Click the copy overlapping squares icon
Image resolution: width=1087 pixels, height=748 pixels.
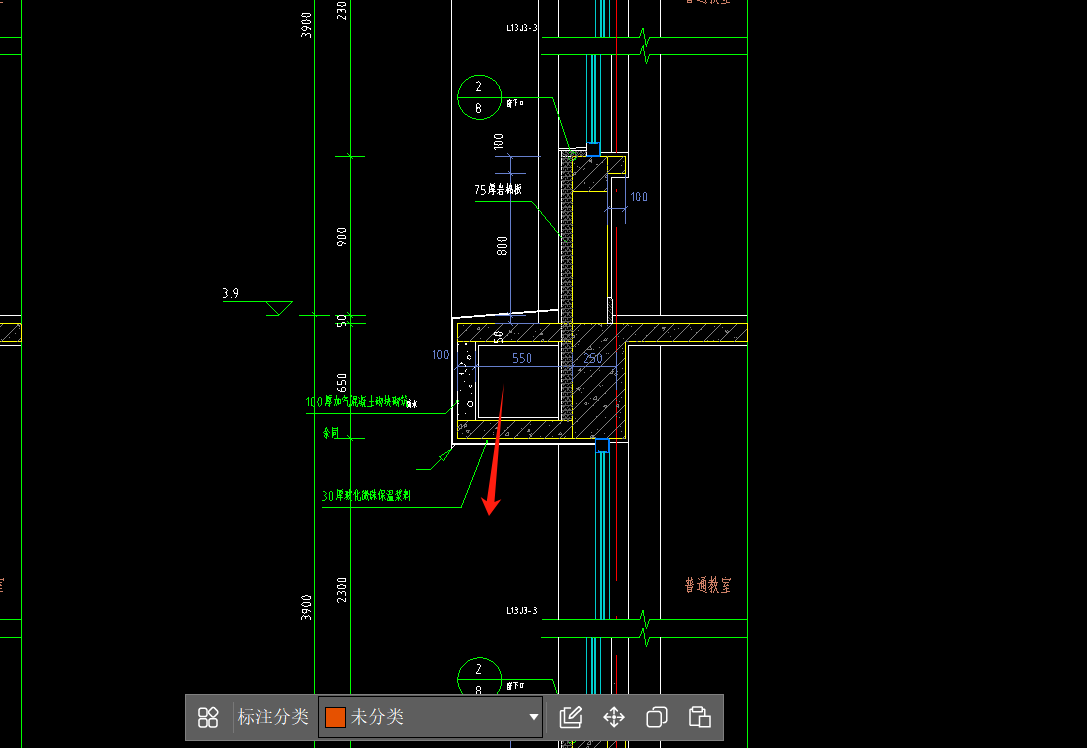click(x=656, y=717)
